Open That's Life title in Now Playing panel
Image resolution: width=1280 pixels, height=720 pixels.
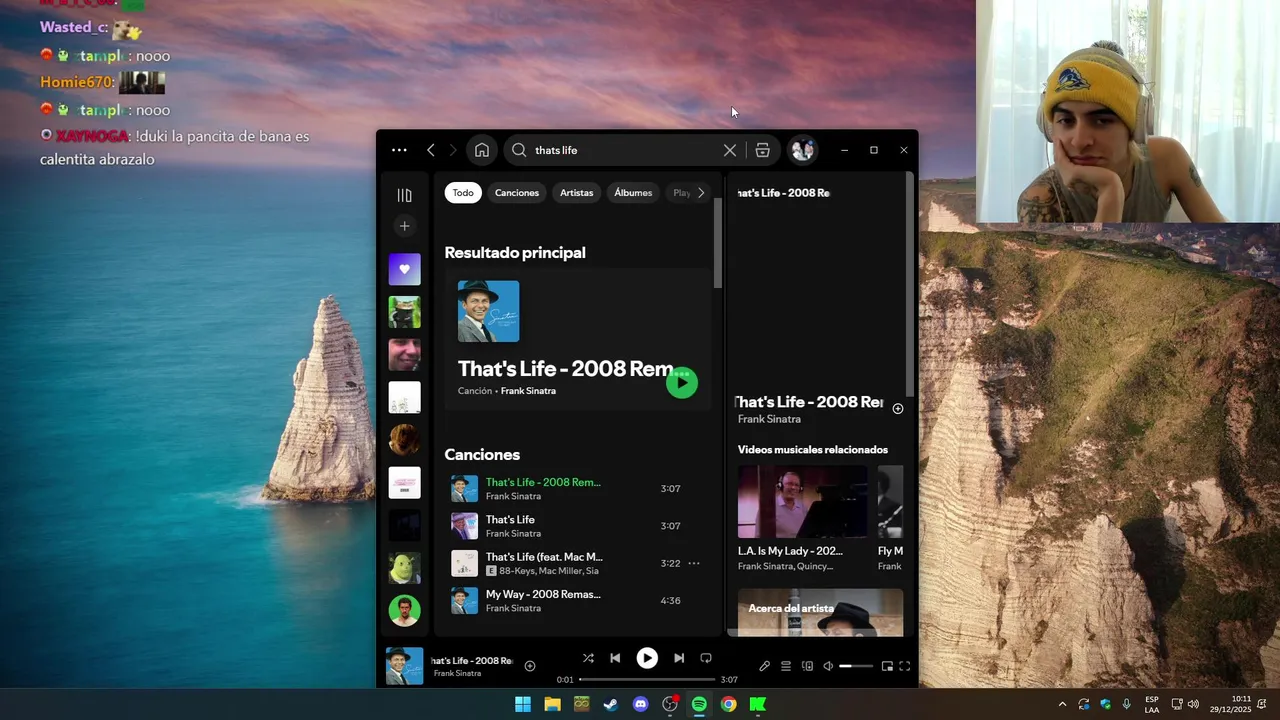[810, 402]
